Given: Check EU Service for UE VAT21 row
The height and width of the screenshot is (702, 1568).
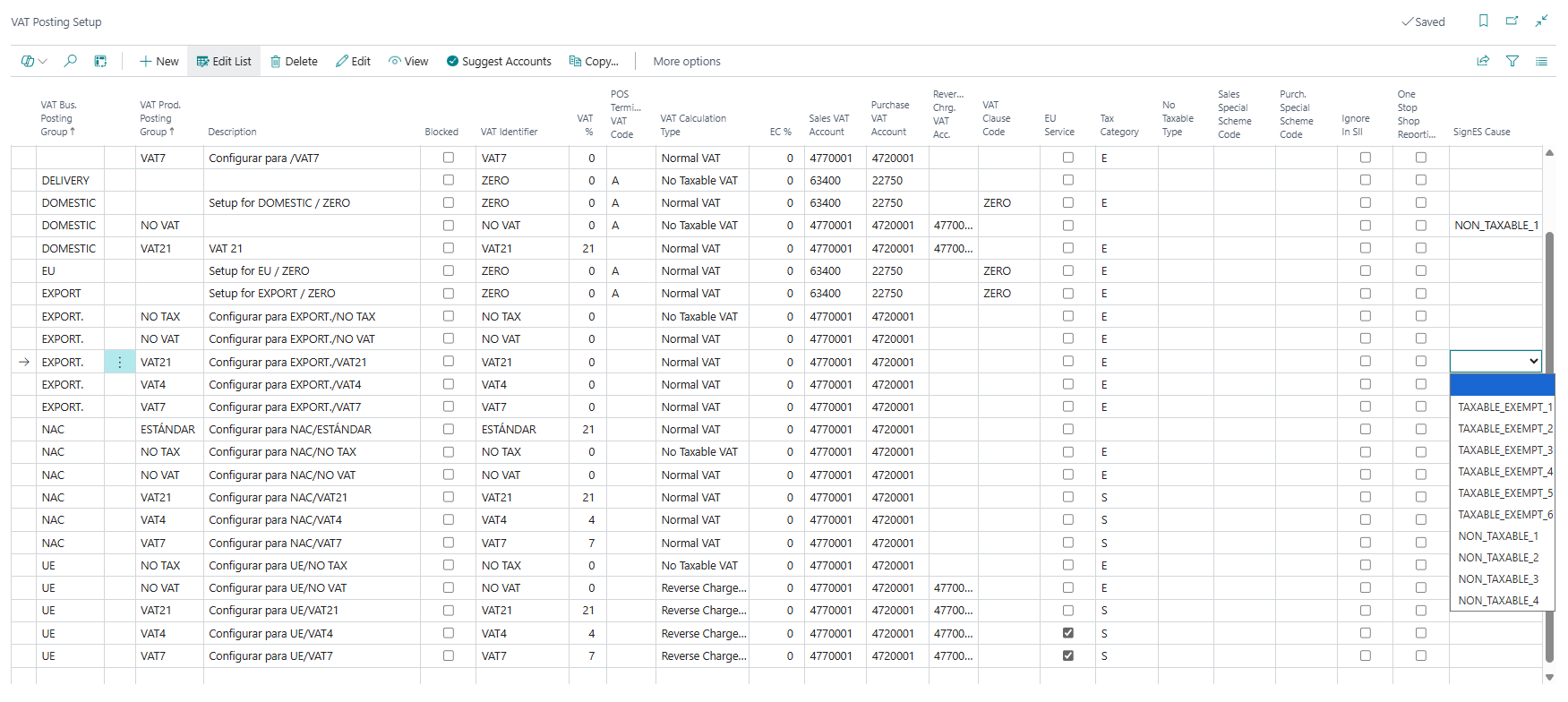Looking at the screenshot, I should pyautogui.click(x=1067, y=610).
